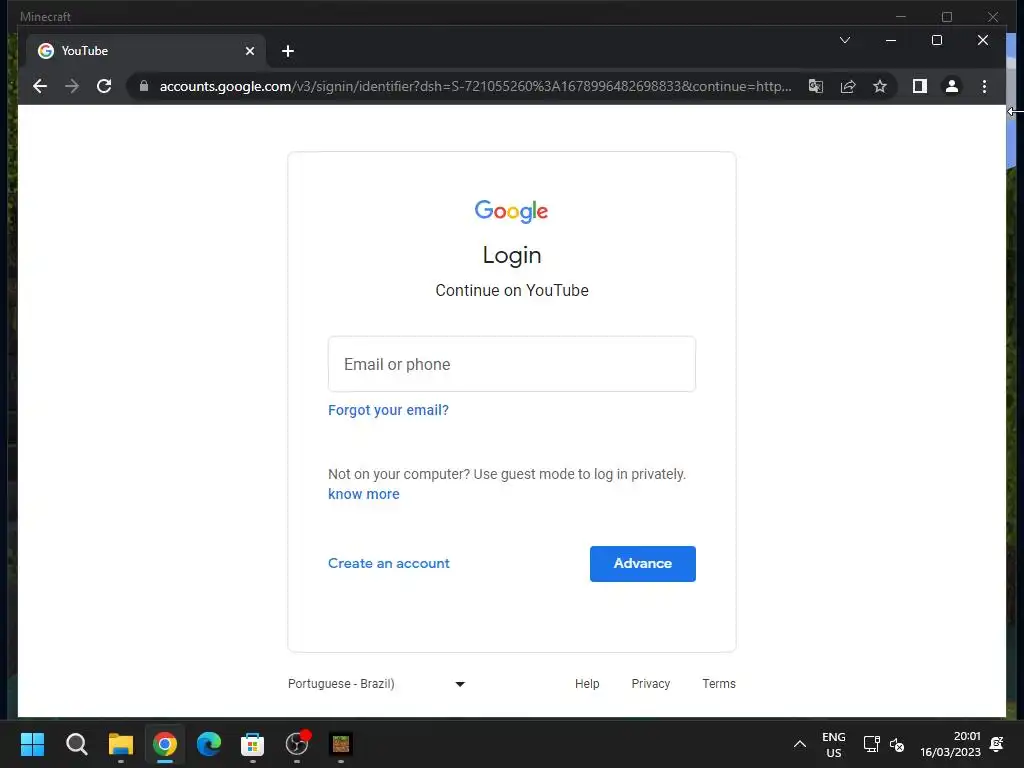This screenshot has width=1024, height=768.
Task: Open File Explorer from the taskbar
Action: click(x=120, y=744)
